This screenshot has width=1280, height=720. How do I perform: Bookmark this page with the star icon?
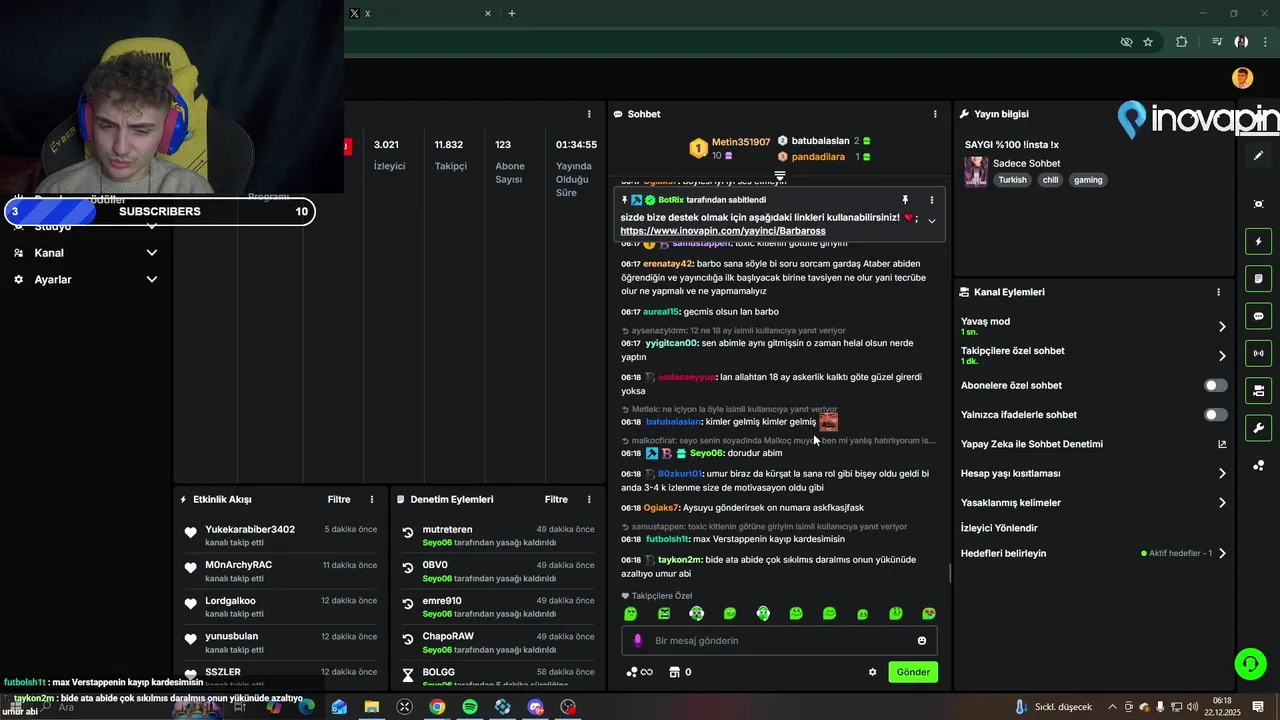tap(1148, 42)
